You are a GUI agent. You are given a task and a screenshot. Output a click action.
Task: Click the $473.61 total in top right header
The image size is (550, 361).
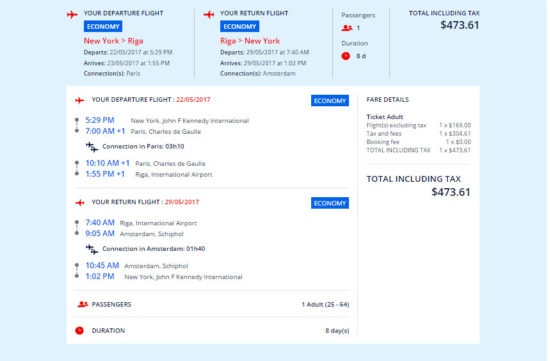point(460,25)
